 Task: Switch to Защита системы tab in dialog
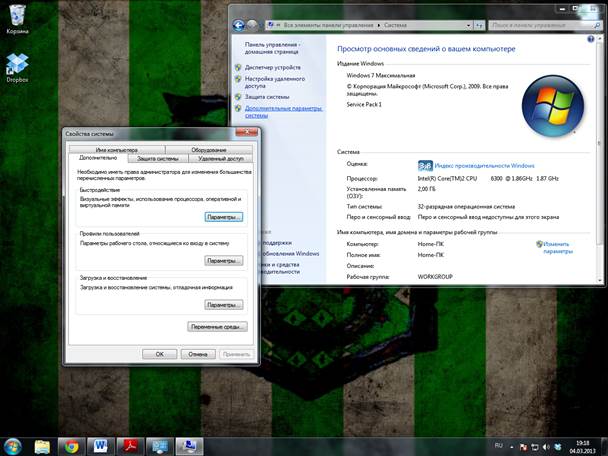pyautogui.click(x=157, y=159)
